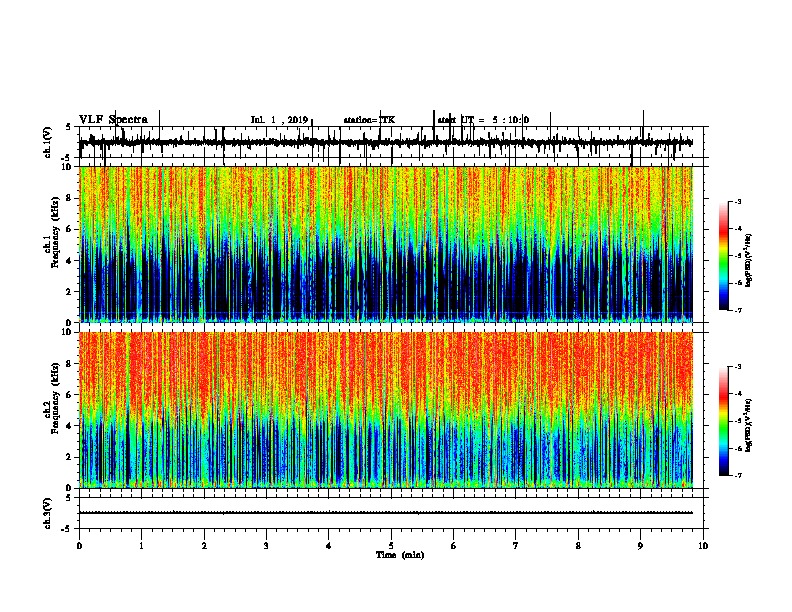
Task: Click the 'ch.1(V)' waveform axis label
Action: pos(48,142)
